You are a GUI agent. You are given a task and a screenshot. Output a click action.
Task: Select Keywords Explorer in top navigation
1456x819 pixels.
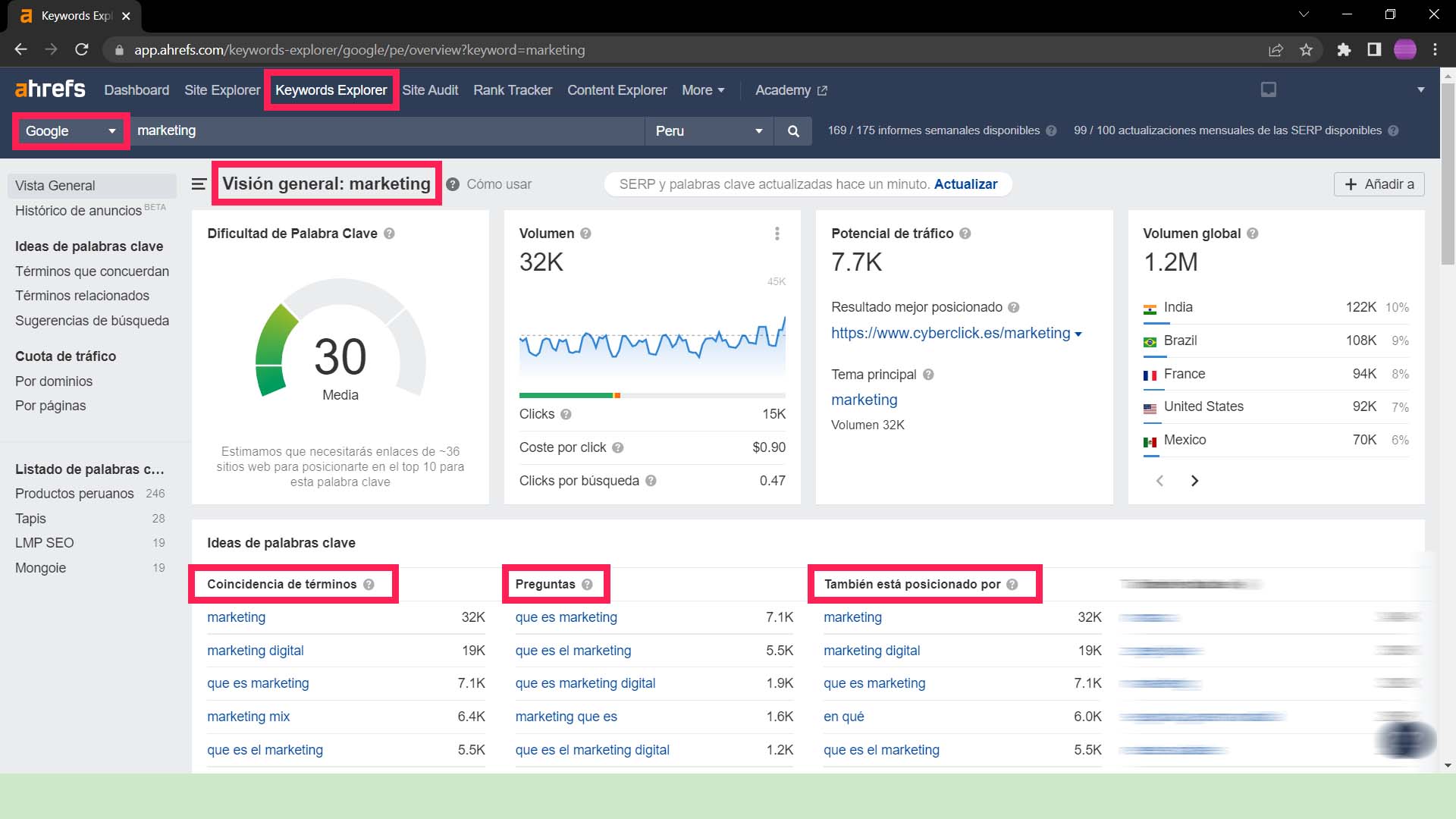coord(331,90)
